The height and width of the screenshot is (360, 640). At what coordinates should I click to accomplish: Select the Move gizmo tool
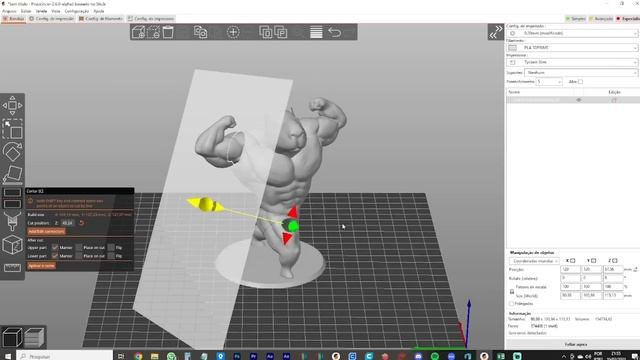(12, 106)
